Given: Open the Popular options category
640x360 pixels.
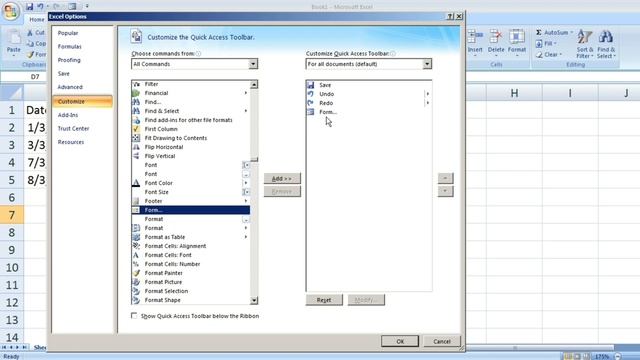Looking at the screenshot, I should [68, 33].
